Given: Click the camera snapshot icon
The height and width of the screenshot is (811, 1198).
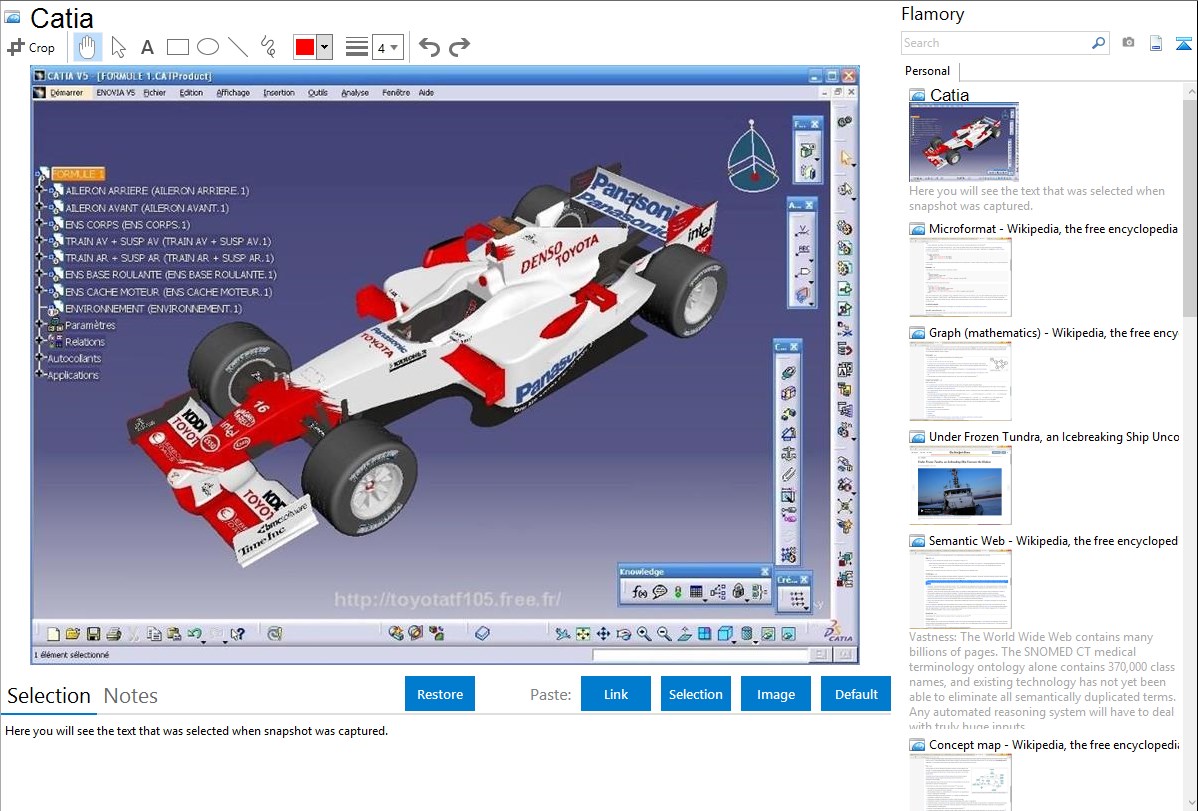Looking at the screenshot, I should pyautogui.click(x=1128, y=43).
